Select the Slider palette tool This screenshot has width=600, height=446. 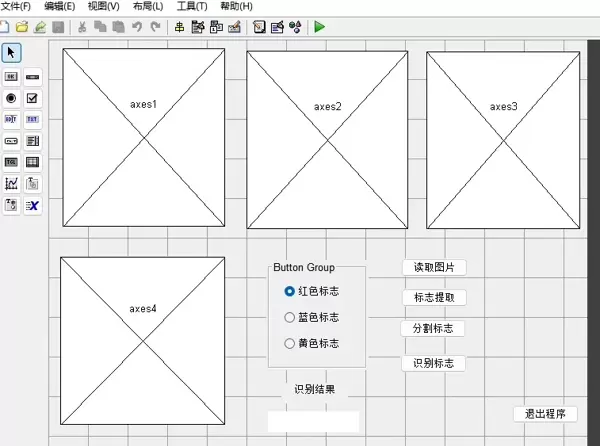pyautogui.click(x=32, y=76)
